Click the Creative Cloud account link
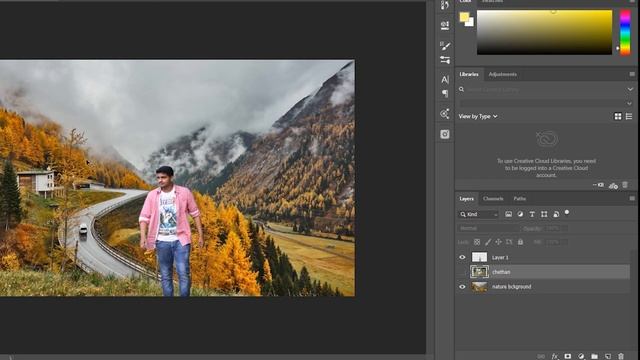 [x=546, y=168]
